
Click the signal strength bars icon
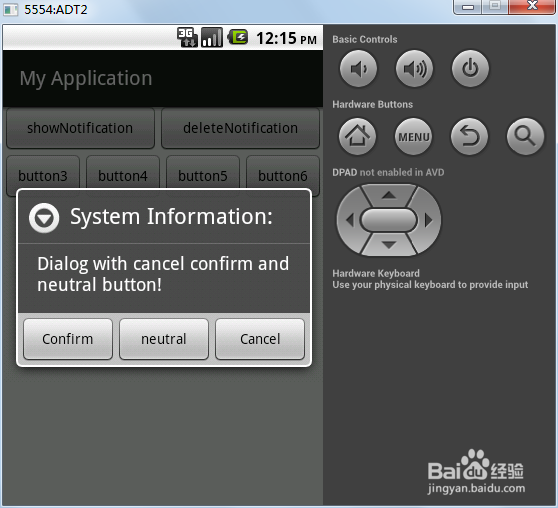tap(212, 37)
